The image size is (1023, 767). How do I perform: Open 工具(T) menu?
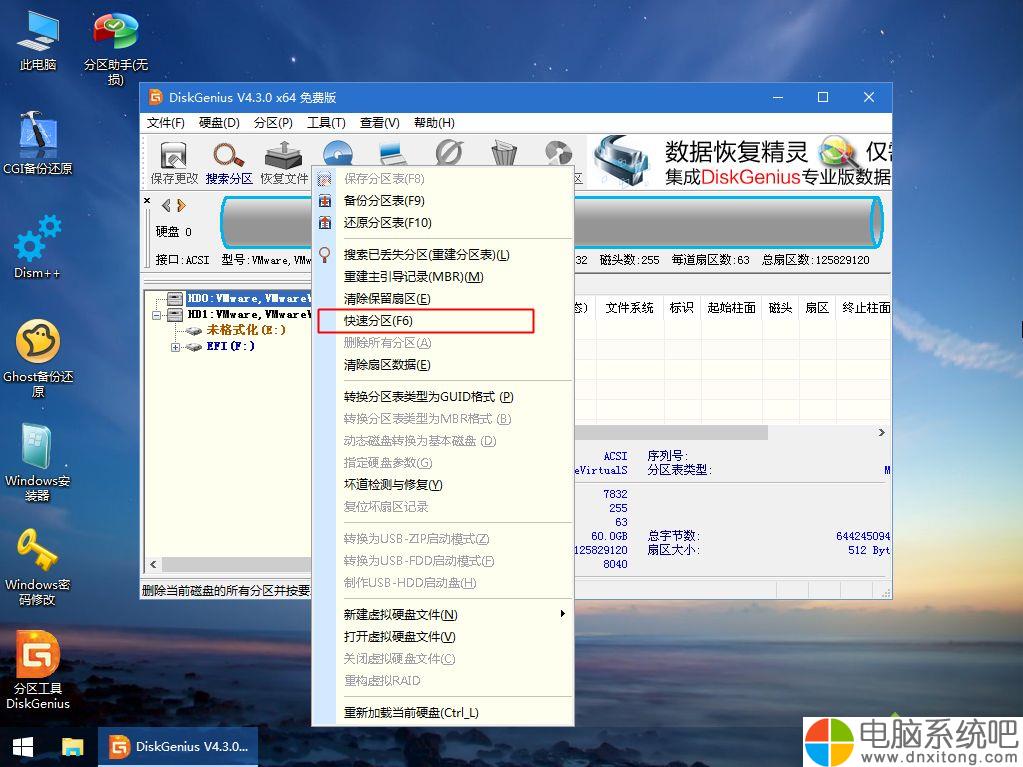326,123
